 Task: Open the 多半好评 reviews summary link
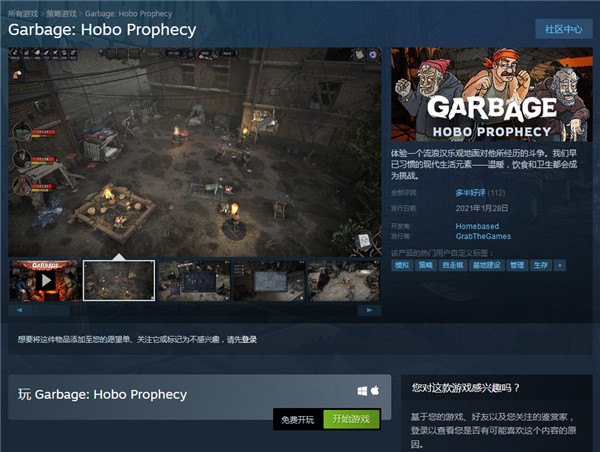coord(470,193)
